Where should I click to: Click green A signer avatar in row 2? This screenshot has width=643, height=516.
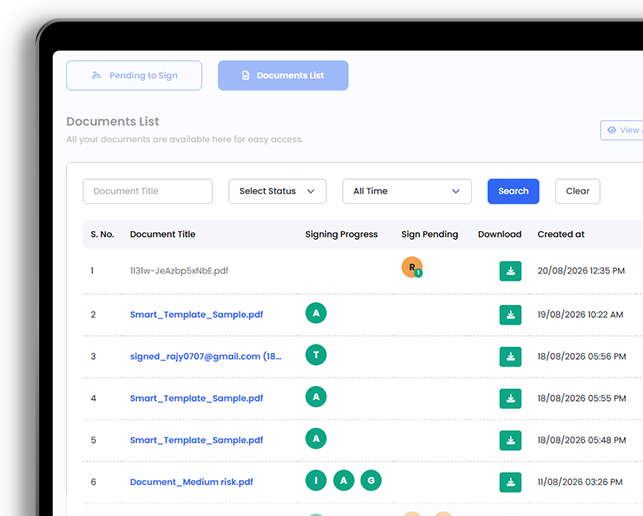[x=316, y=313]
